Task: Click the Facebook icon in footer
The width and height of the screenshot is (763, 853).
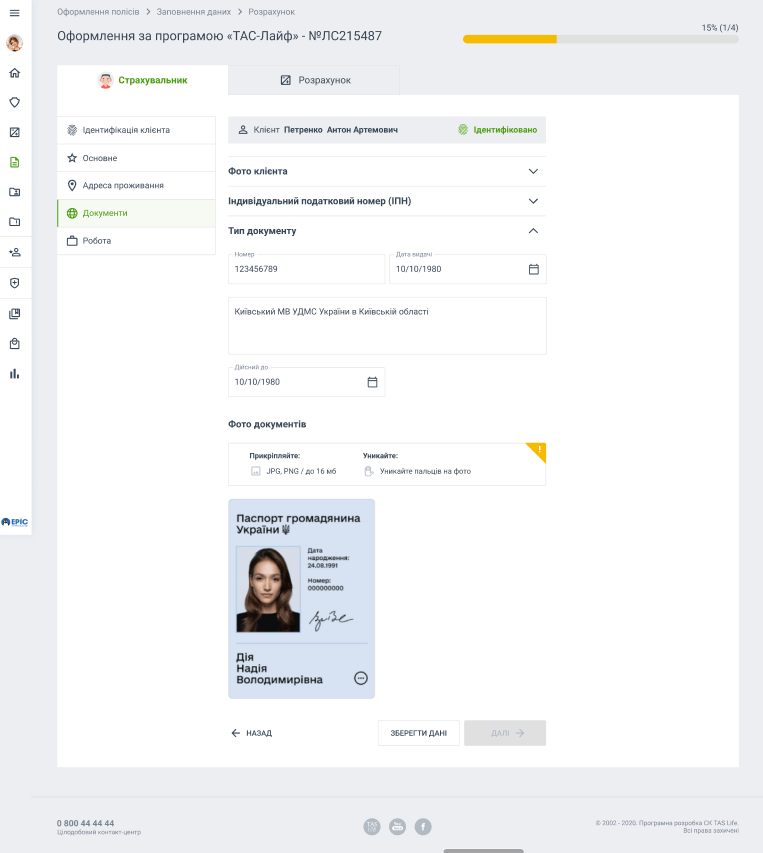Action: [423, 826]
